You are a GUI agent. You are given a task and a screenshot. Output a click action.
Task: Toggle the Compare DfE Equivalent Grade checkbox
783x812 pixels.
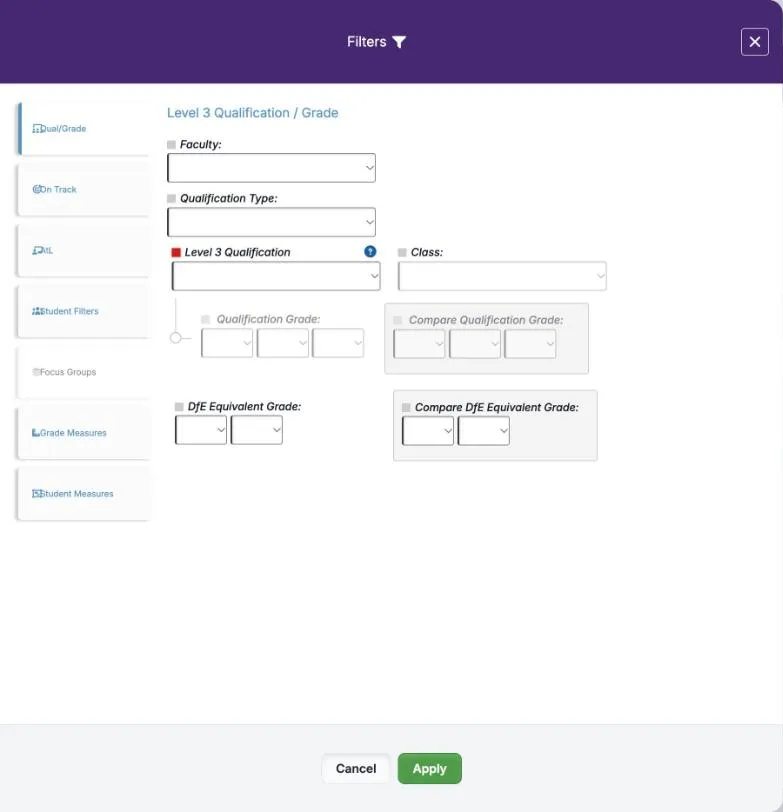pyautogui.click(x=406, y=408)
